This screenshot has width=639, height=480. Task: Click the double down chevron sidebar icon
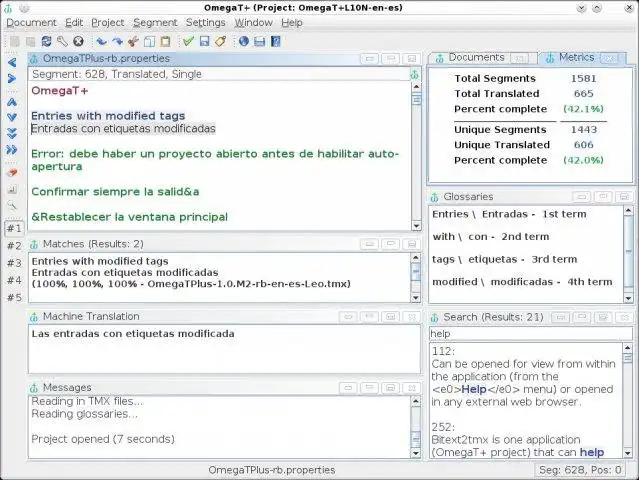tap(12, 133)
